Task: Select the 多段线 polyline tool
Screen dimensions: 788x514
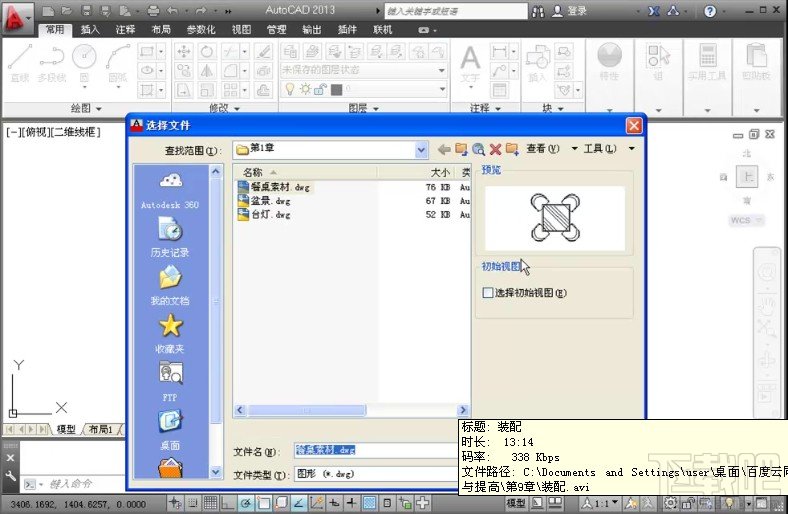Action: pos(51,63)
